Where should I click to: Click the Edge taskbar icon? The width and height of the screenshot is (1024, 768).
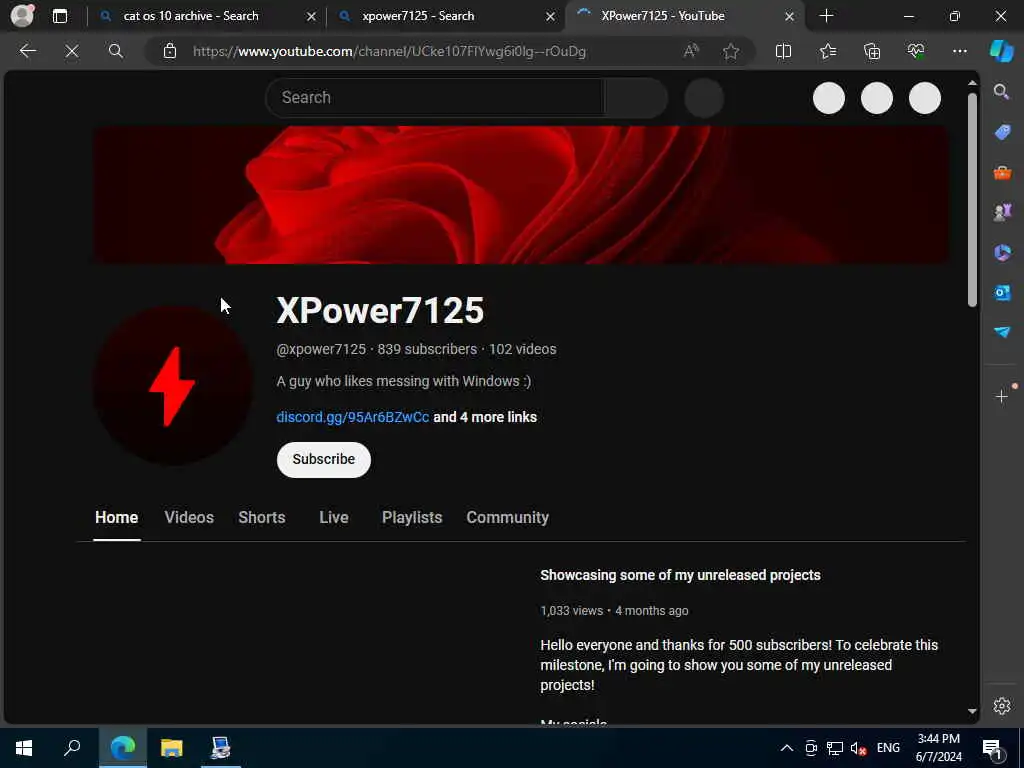point(123,748)
